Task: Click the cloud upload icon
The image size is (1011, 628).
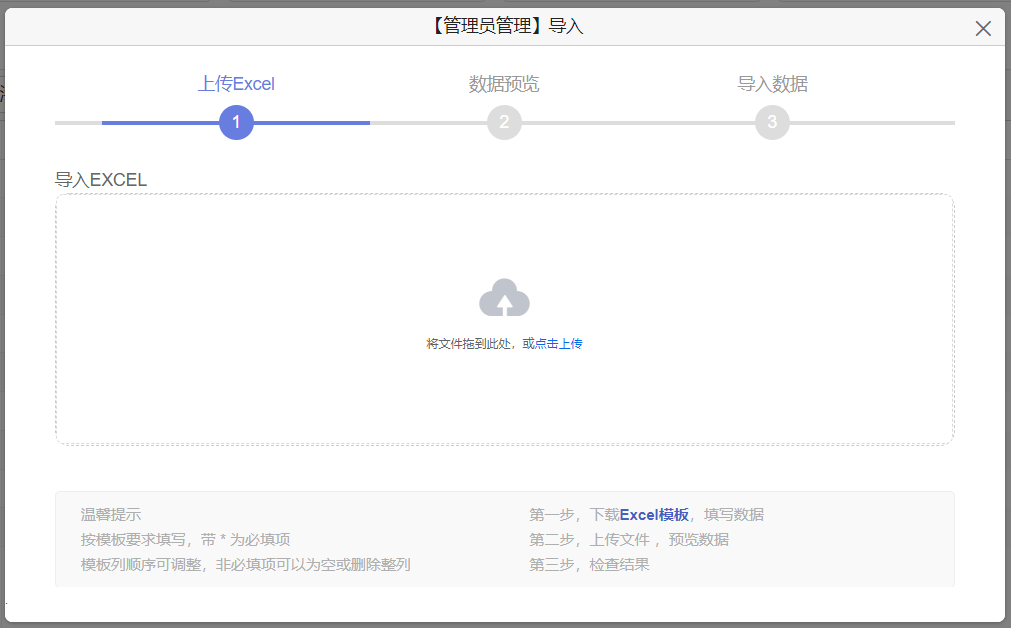Action: click(504, 297)
